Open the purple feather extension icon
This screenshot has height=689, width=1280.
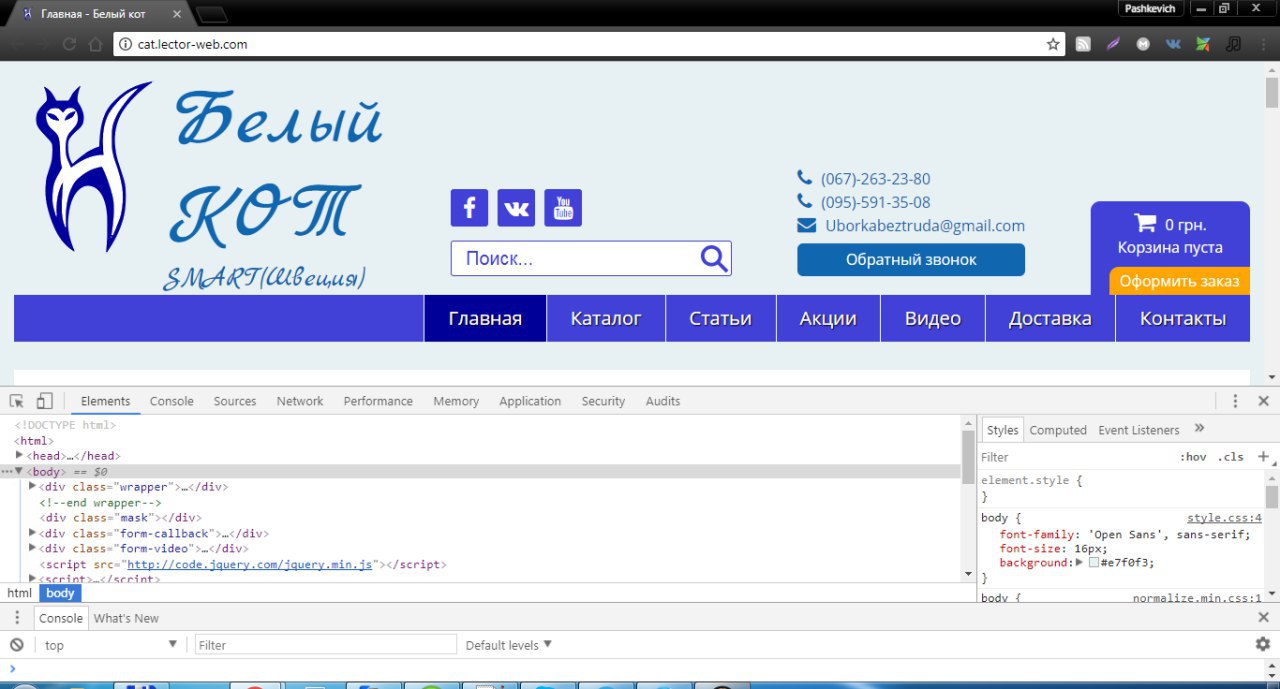pyautogui.click(x=1113, y=44)
